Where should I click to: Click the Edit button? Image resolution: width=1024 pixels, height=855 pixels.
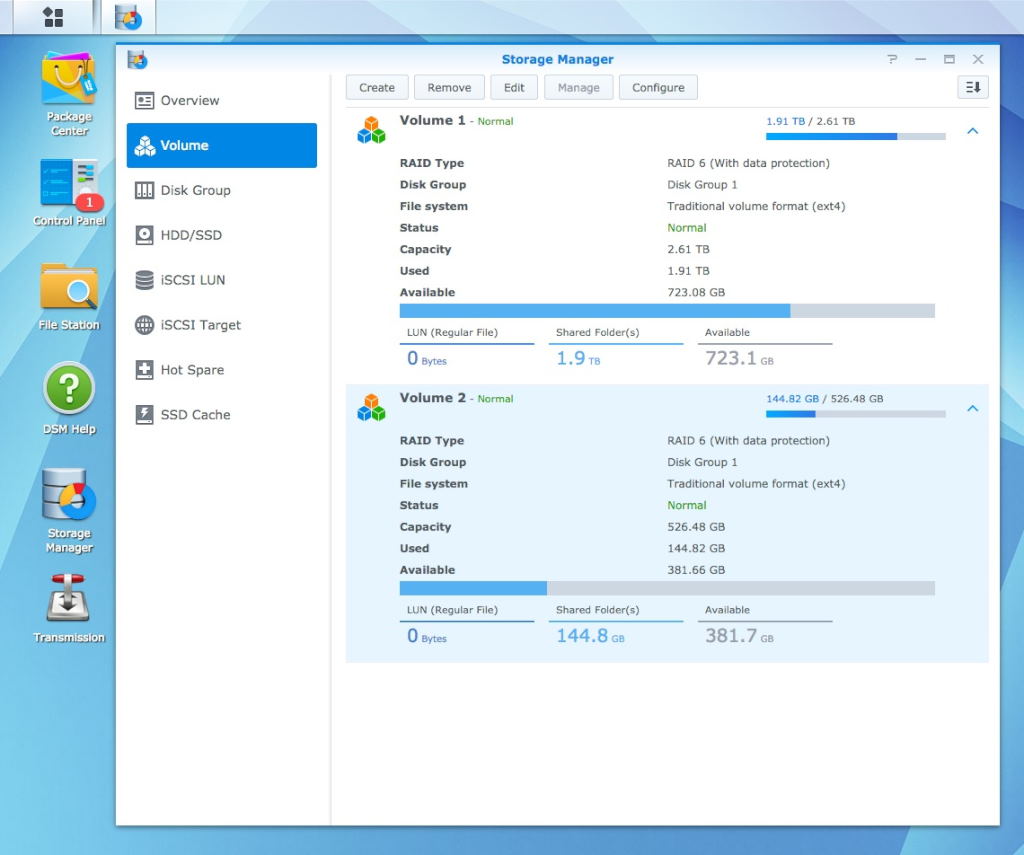click(514, 88)
